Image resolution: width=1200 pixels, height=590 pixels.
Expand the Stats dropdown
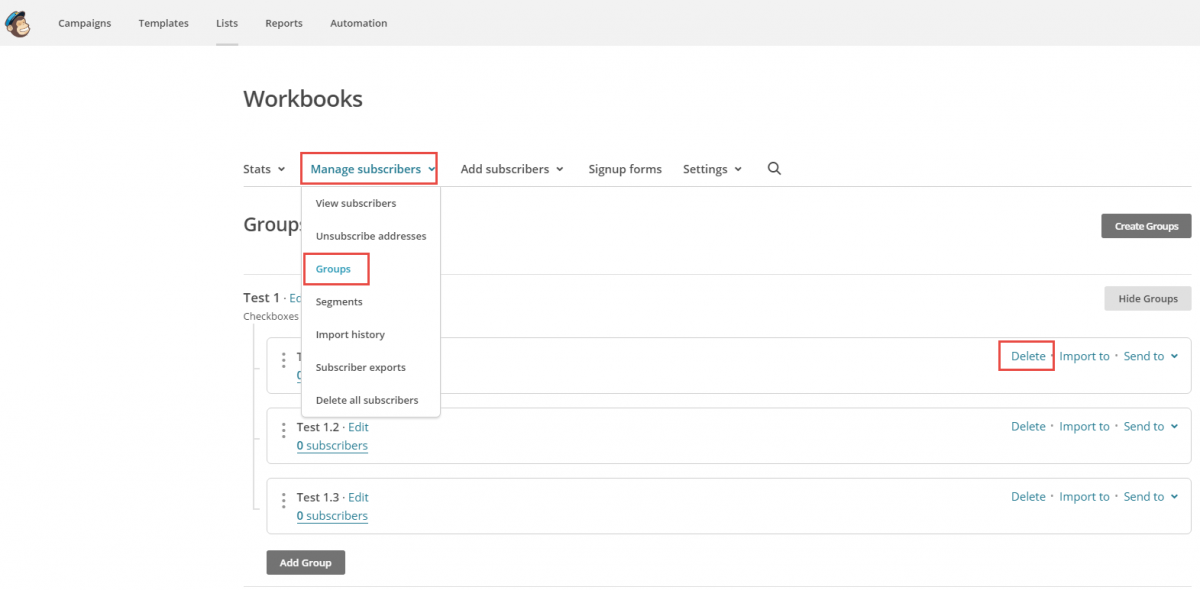click(x=264, y=169)
